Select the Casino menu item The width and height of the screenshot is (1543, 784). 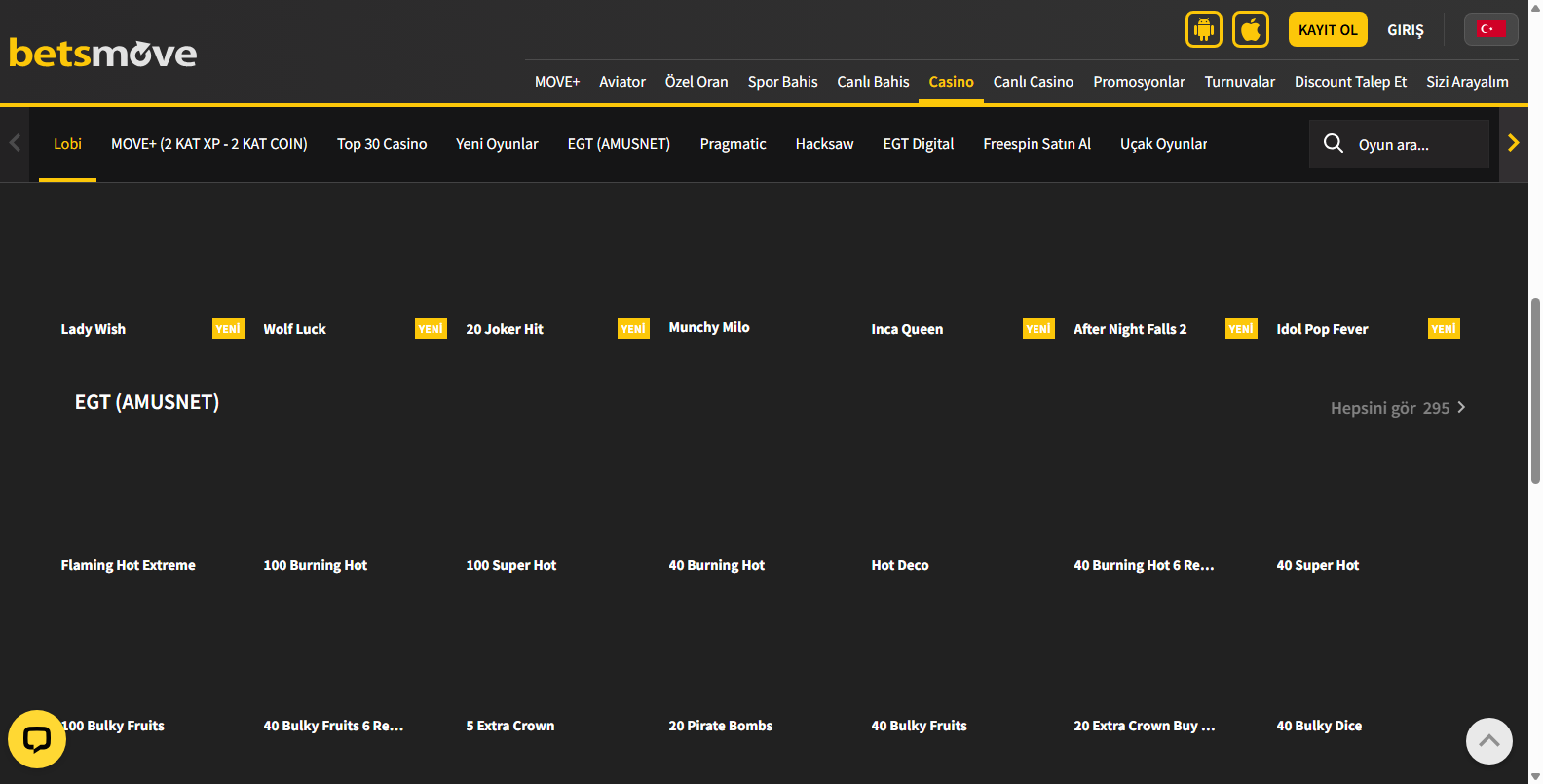(952, 82)
